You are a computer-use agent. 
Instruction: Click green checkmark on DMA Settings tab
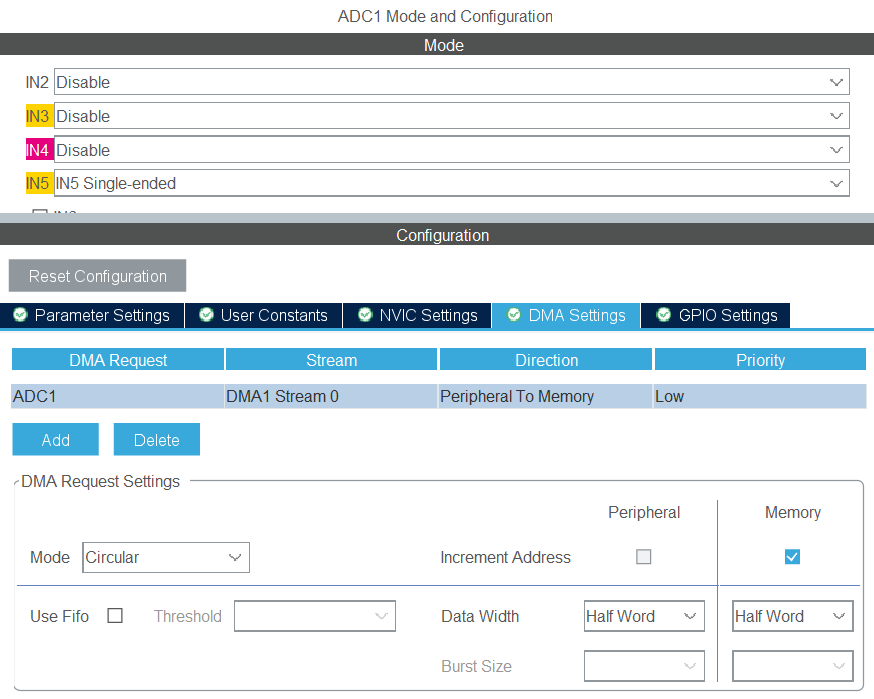[514, 315]
